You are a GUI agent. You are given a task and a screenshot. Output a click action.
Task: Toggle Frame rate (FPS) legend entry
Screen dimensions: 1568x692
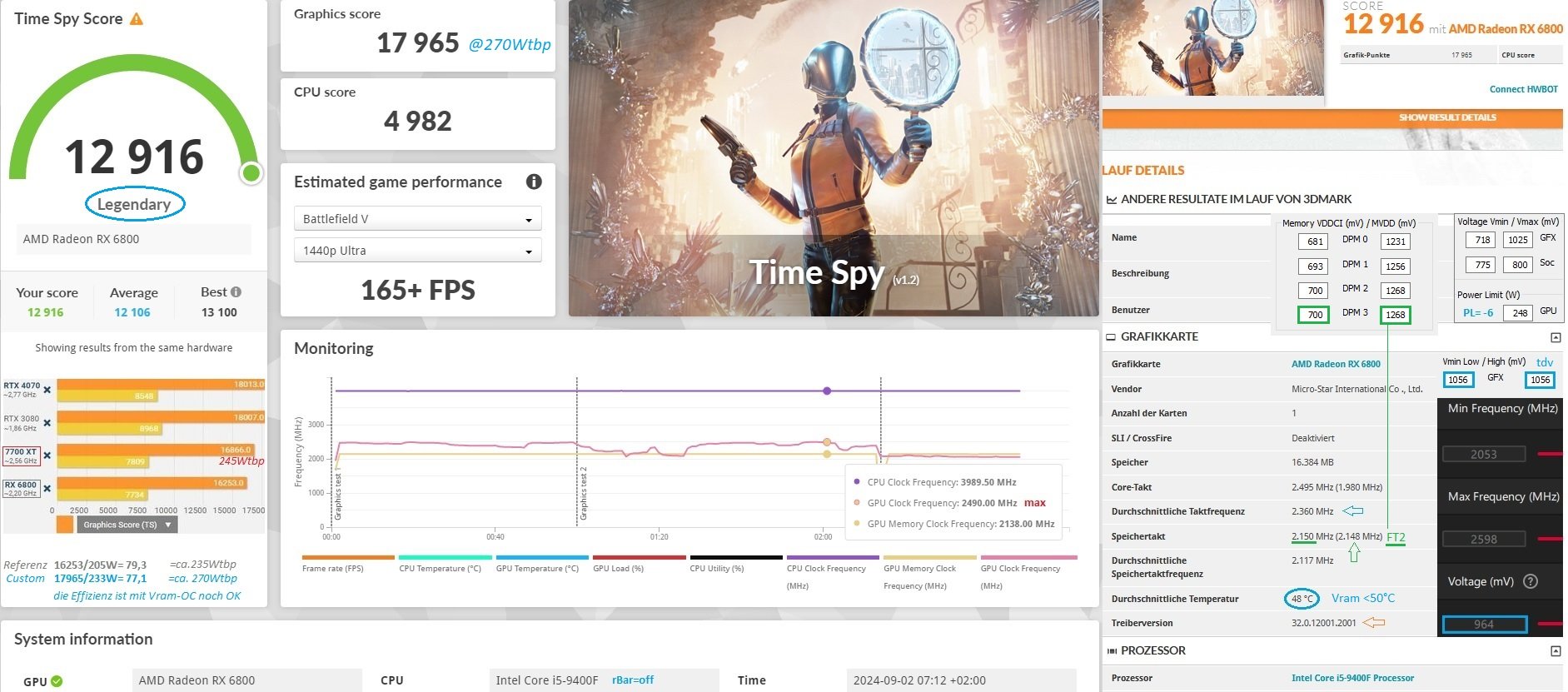click(347, 565)
